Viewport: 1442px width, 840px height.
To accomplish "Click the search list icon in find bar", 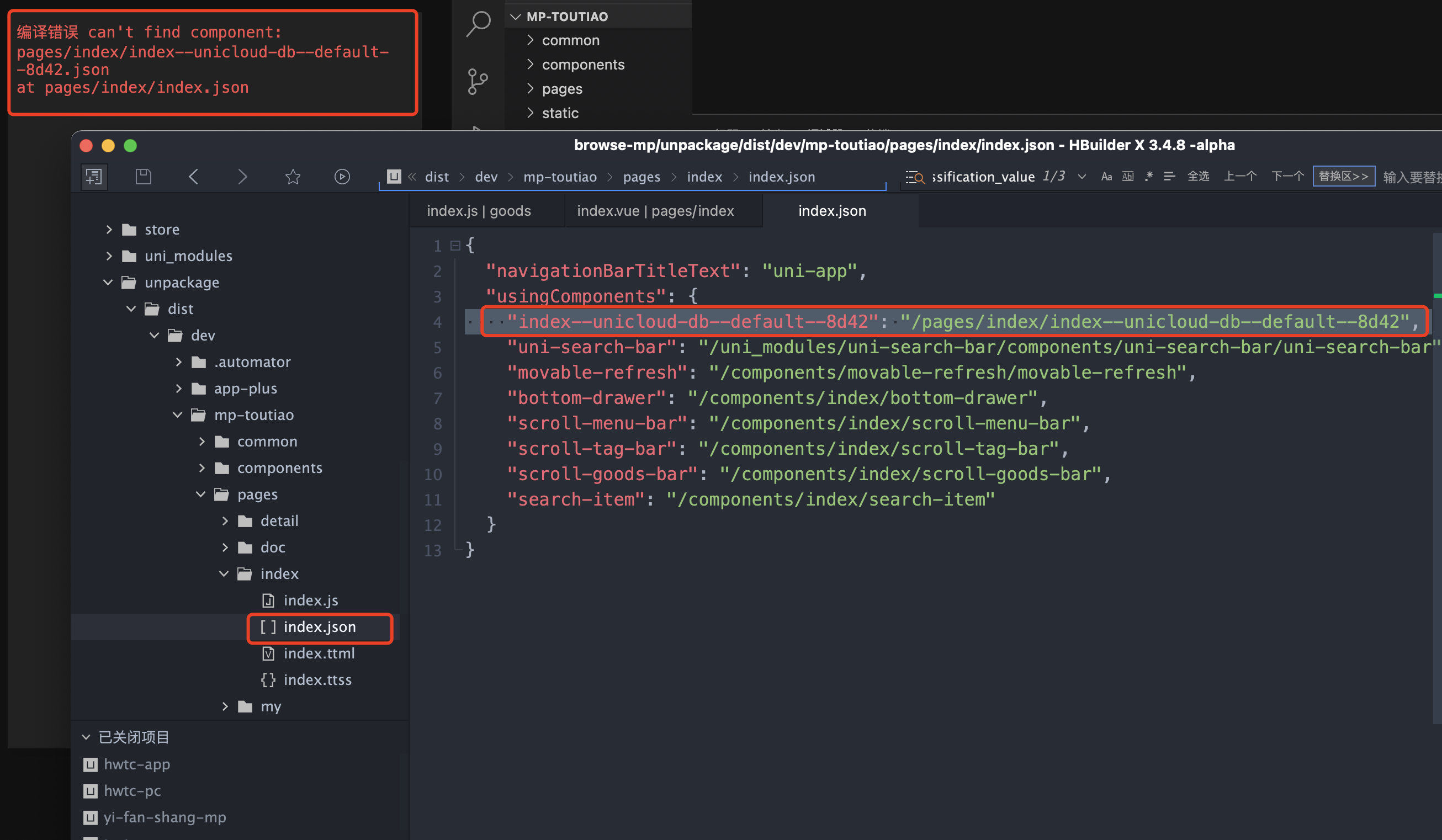I will [915, 177].
